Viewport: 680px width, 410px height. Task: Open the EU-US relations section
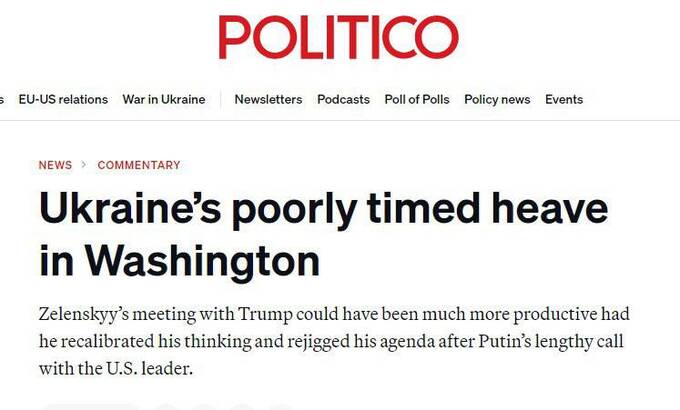click(63, 100)
